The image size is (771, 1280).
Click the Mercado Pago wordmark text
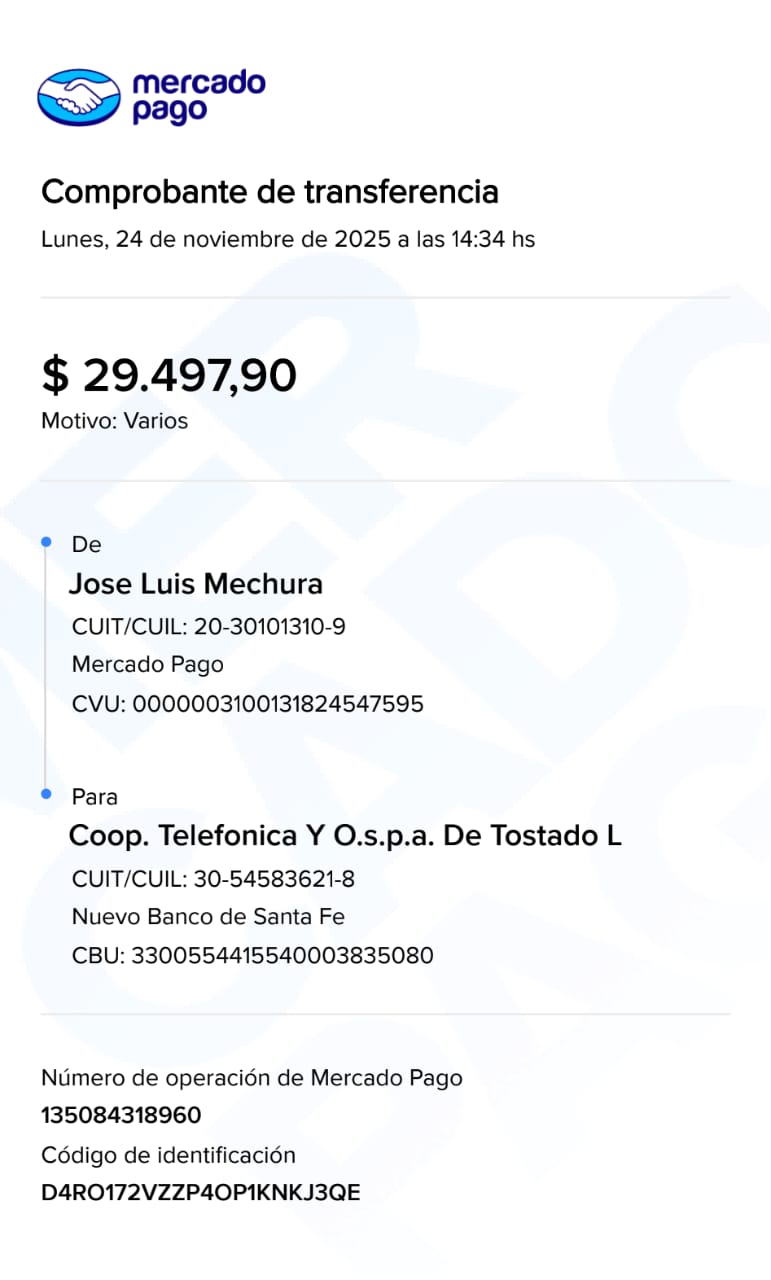(x=198, y=96)
